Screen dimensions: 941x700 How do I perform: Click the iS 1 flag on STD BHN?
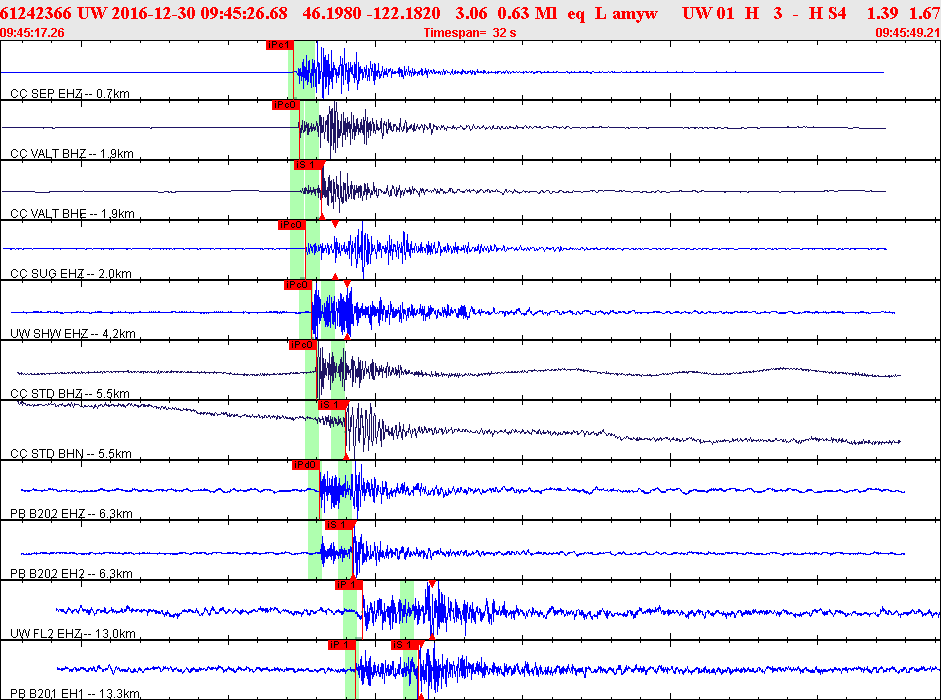332,405
